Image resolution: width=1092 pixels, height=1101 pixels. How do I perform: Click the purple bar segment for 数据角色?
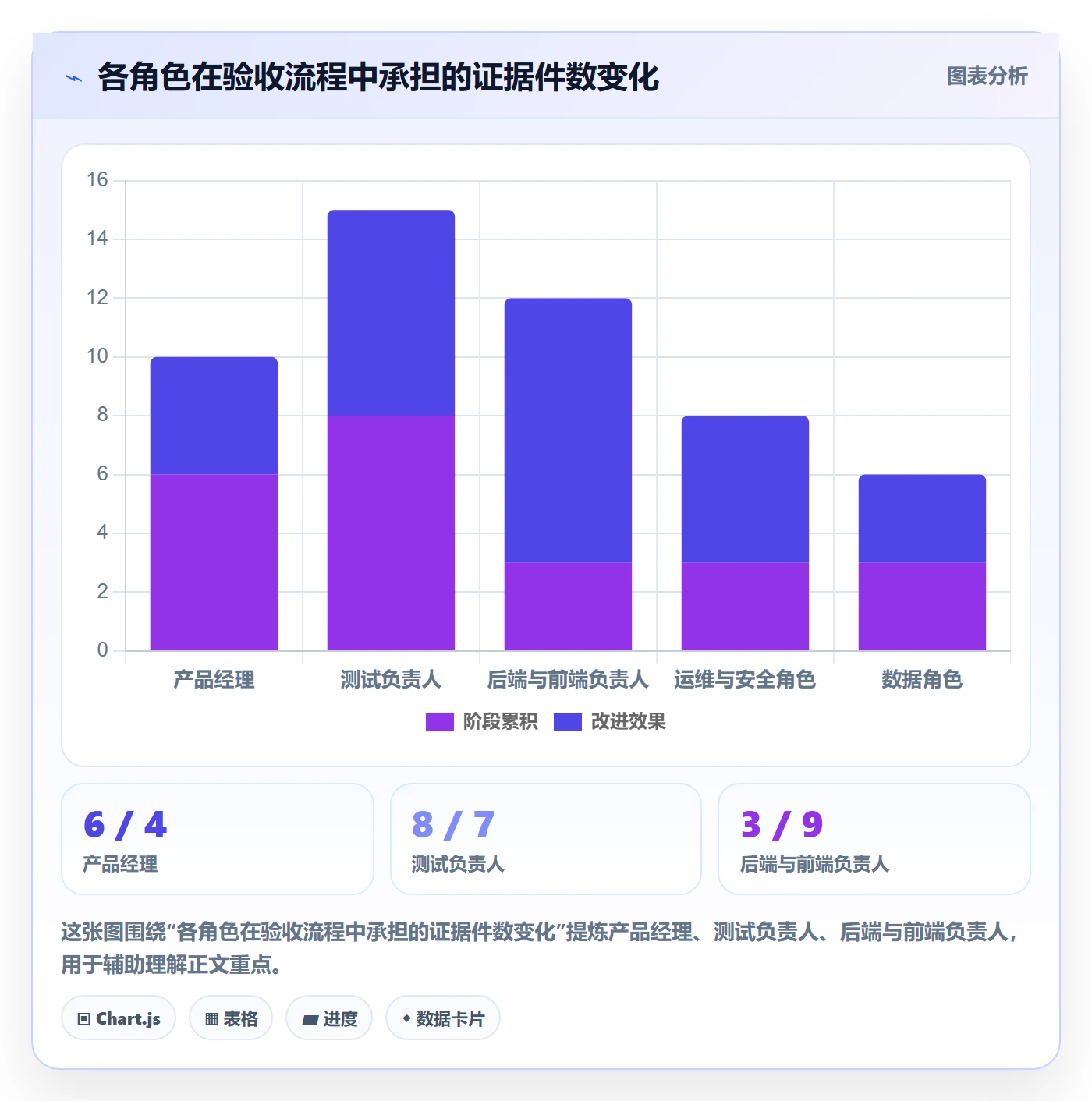pos(922,606)
